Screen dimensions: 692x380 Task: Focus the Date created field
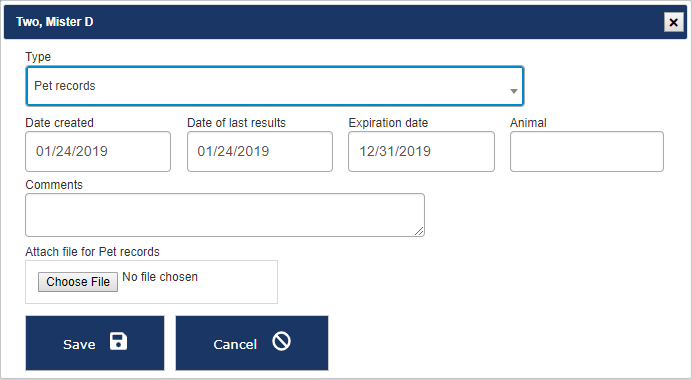click(98, 151)
